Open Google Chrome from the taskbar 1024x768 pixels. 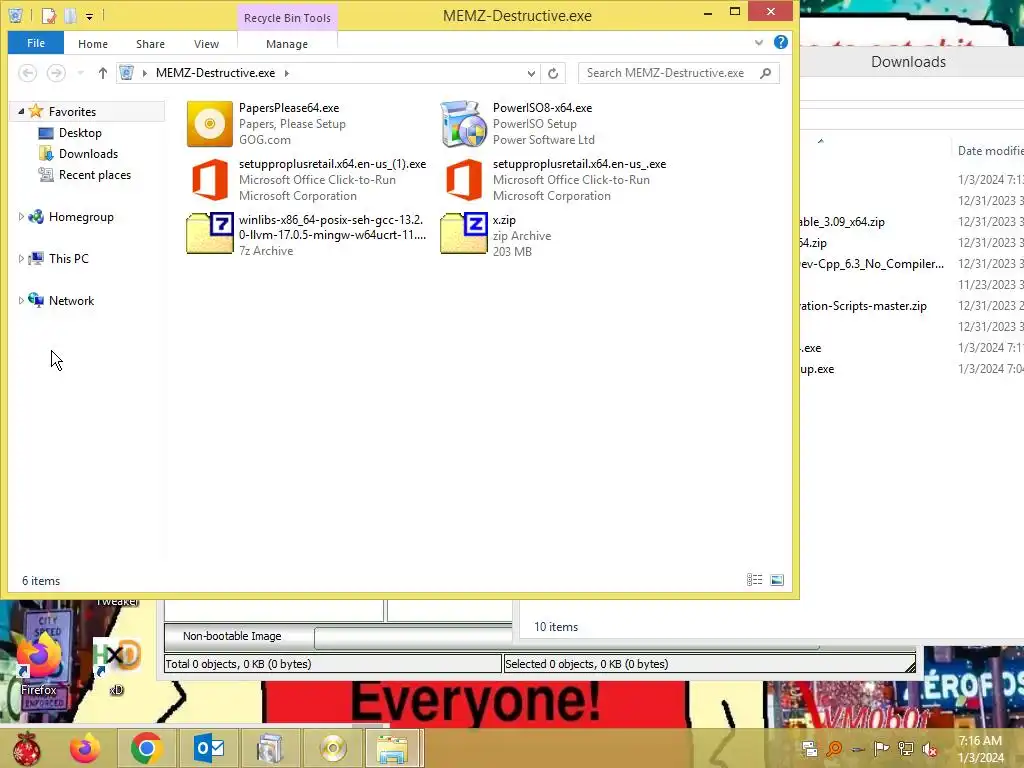tap(146, 748)
